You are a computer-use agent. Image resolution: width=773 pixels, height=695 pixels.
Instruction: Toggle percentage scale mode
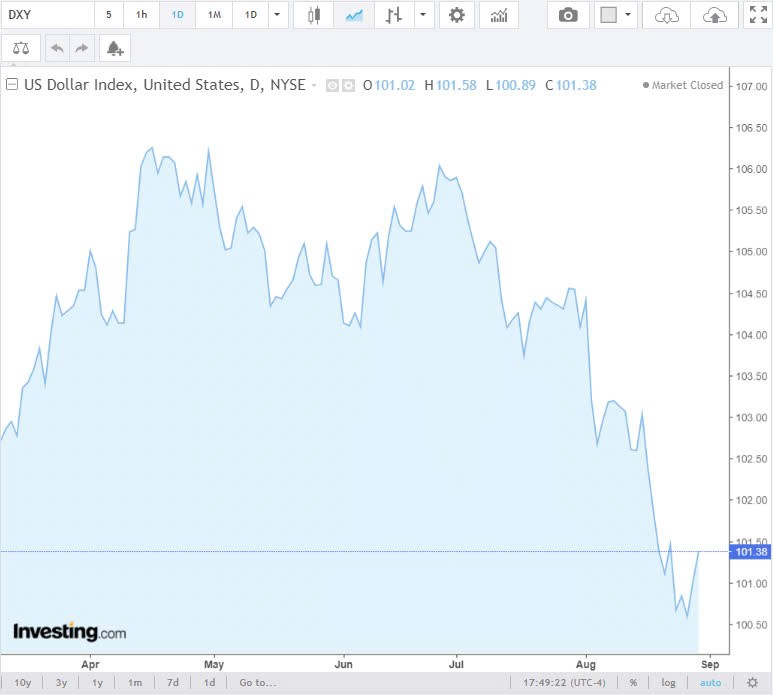(x=633, y=683)
